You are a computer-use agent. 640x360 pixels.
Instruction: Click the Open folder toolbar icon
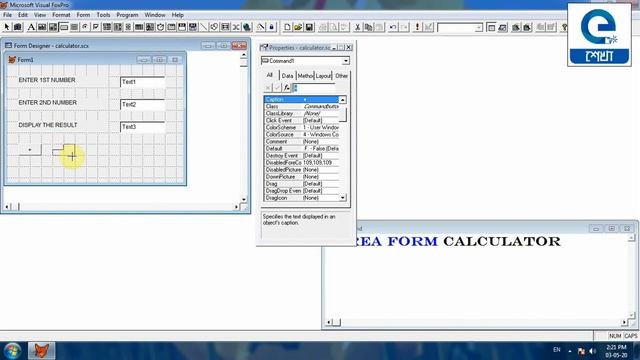[x=298, y=27]
